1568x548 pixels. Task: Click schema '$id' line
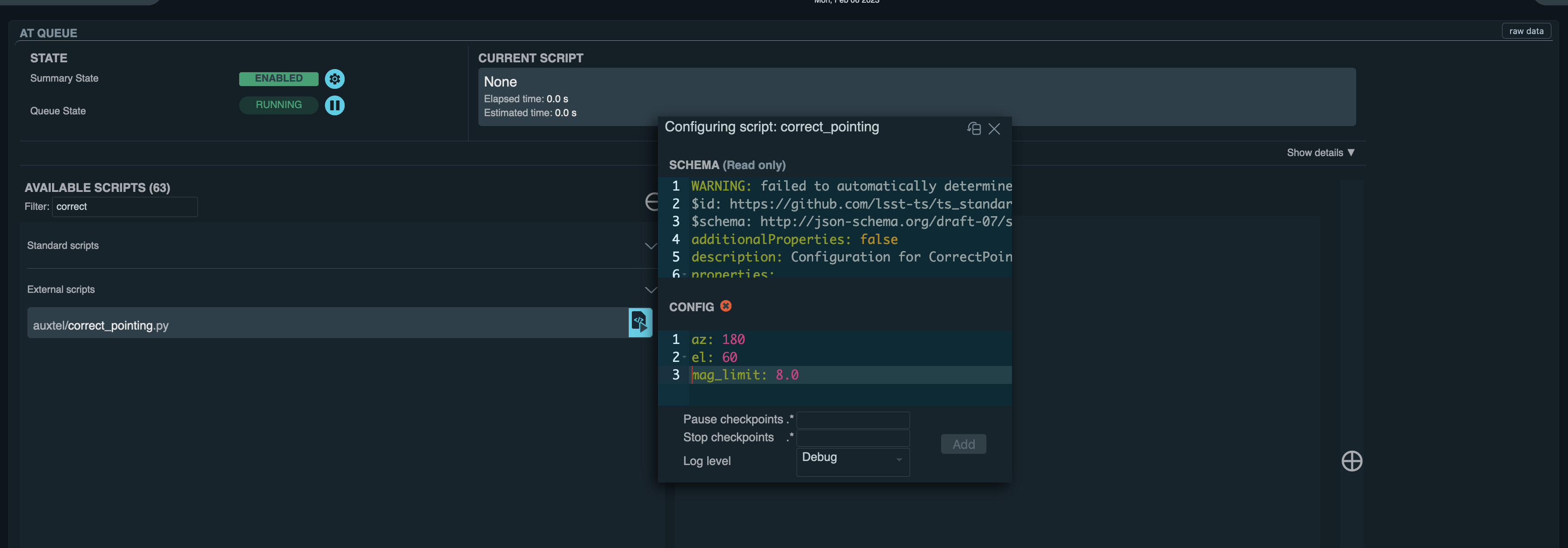click(851, 204)
